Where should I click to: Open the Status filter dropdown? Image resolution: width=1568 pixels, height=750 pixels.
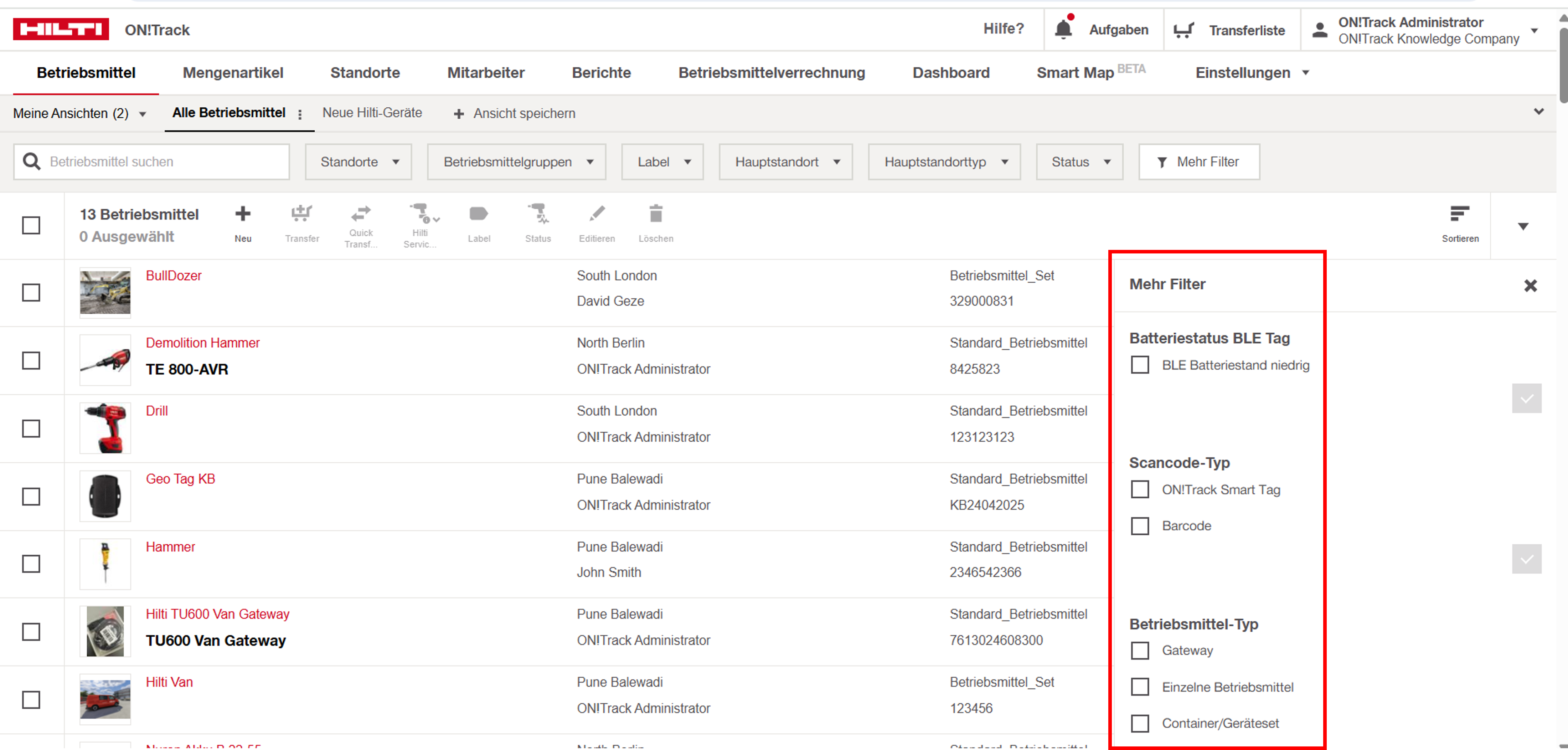click(x=1079, y=162)
